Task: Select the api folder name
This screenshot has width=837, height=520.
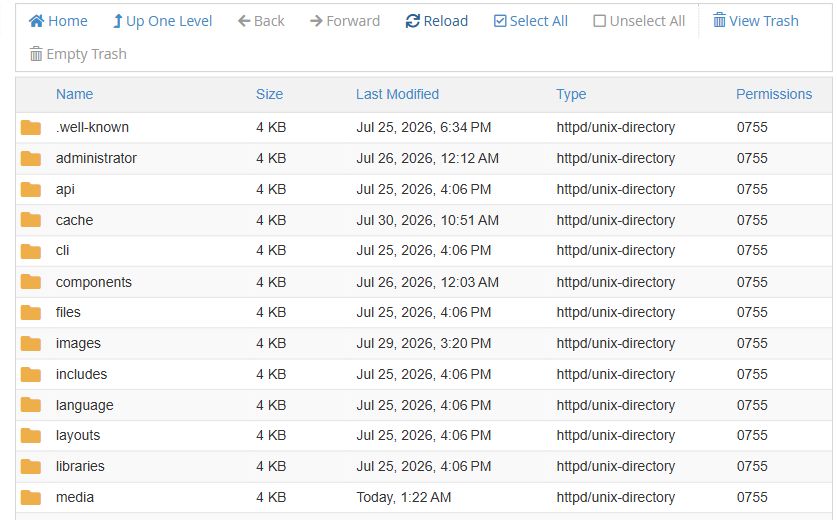Action: [65, 189]
